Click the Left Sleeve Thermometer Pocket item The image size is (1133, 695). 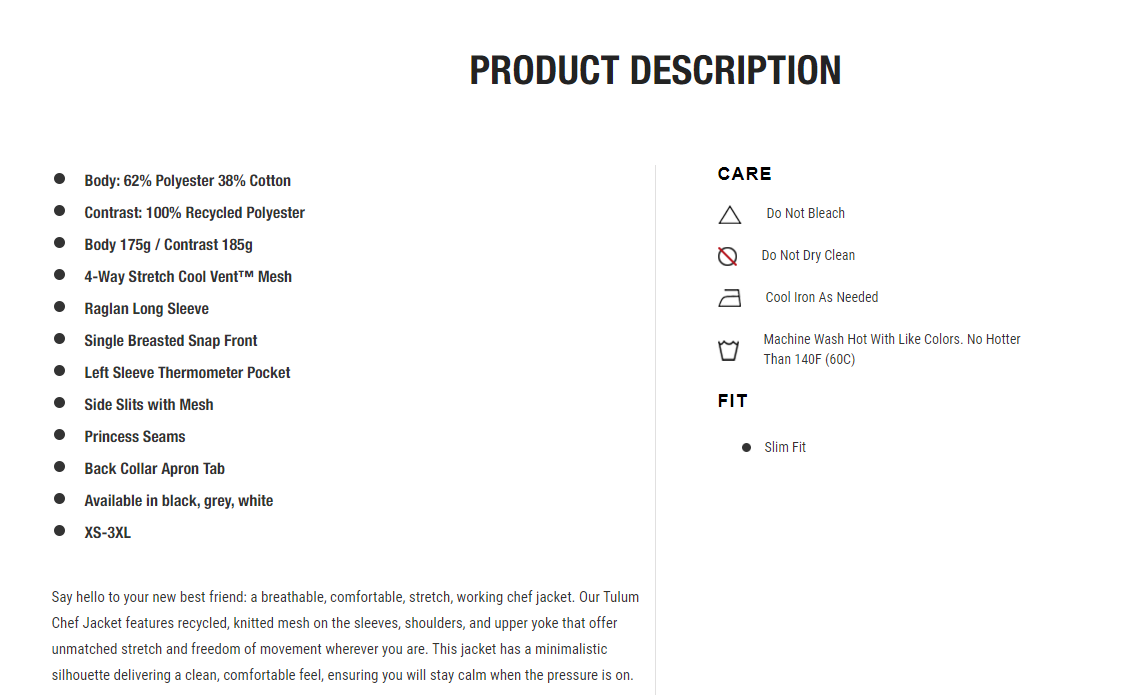pos(187,373)
